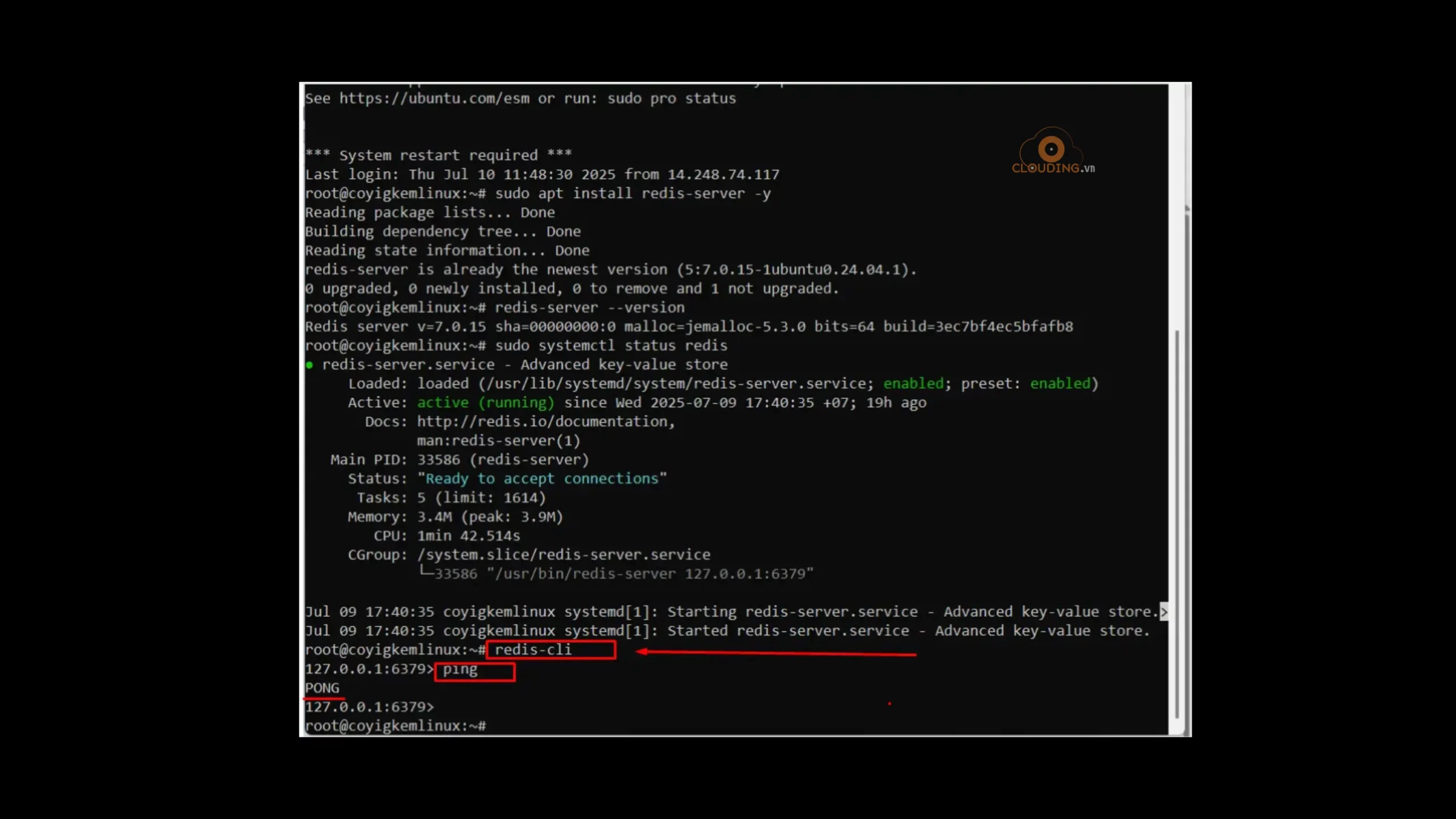Click the '/usr/bin/redis-server 127.0.0.1:6379' process line
Image resolution: width=1456 pixels, height=819 pixels.
pyautogui.click(x=617, y=573)
